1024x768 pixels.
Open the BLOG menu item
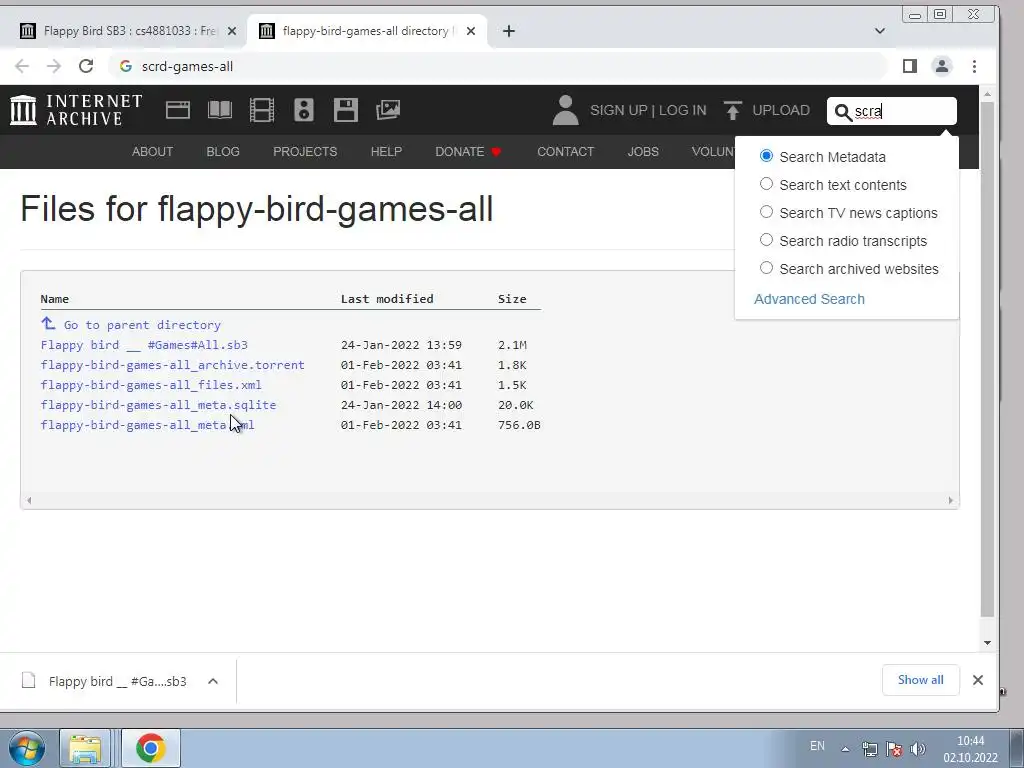coord(223,152)
